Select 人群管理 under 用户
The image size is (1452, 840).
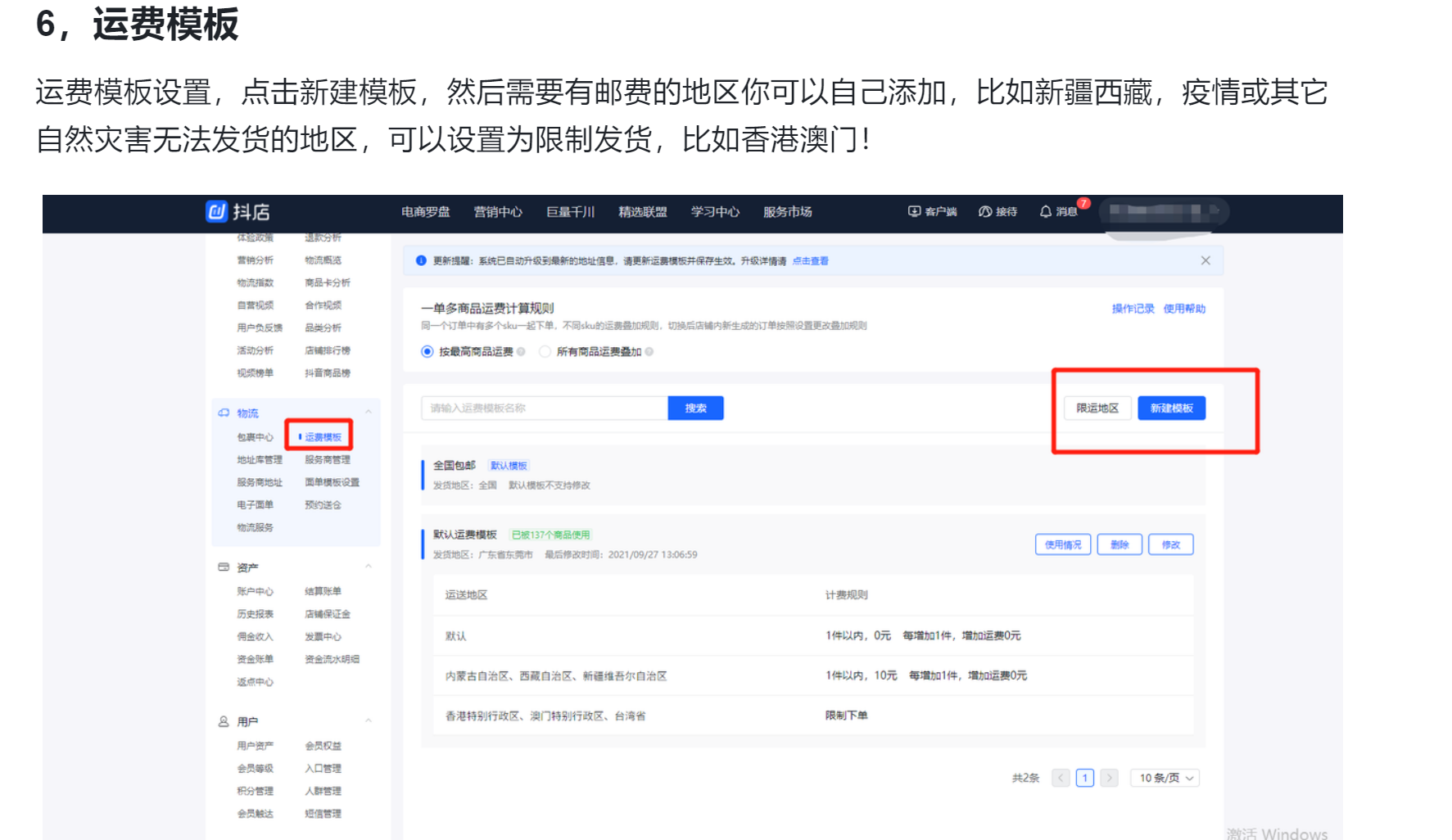[323, 792]
